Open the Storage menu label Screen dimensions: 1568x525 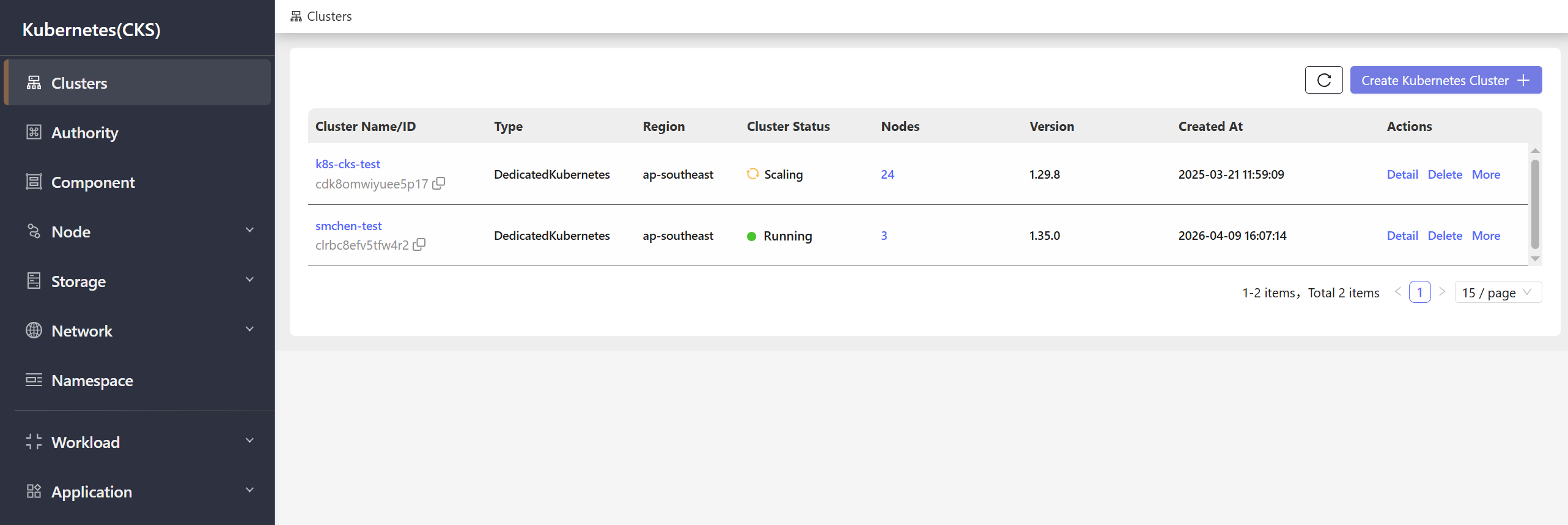pyautogui.click(x=78, y=281)
